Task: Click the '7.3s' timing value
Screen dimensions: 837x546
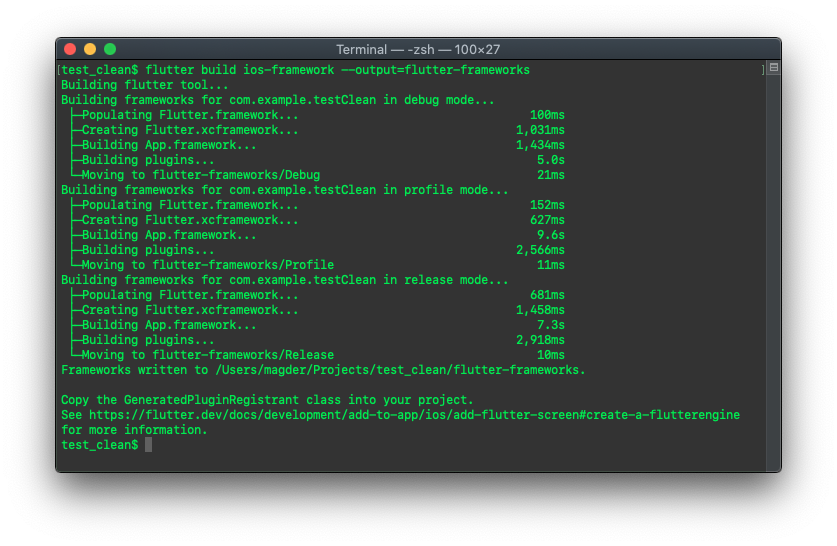Action: [x=551, y=325]
